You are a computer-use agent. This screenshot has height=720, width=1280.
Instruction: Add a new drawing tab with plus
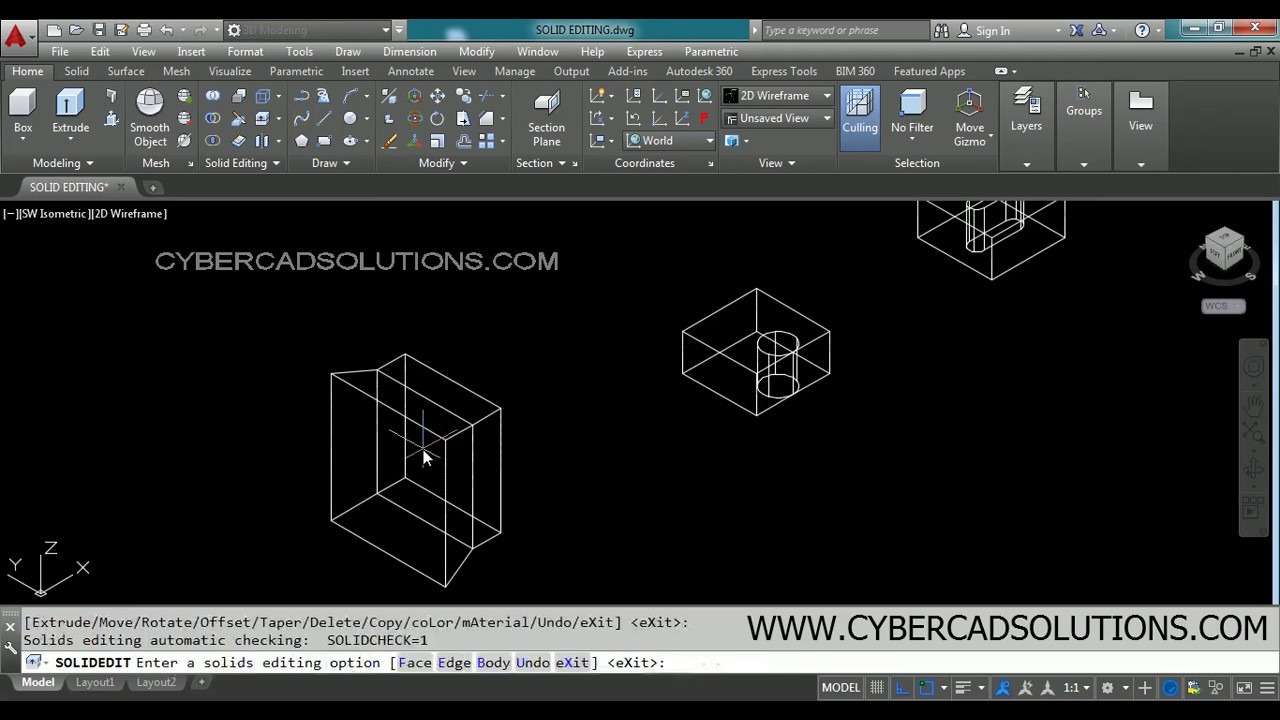153,188
